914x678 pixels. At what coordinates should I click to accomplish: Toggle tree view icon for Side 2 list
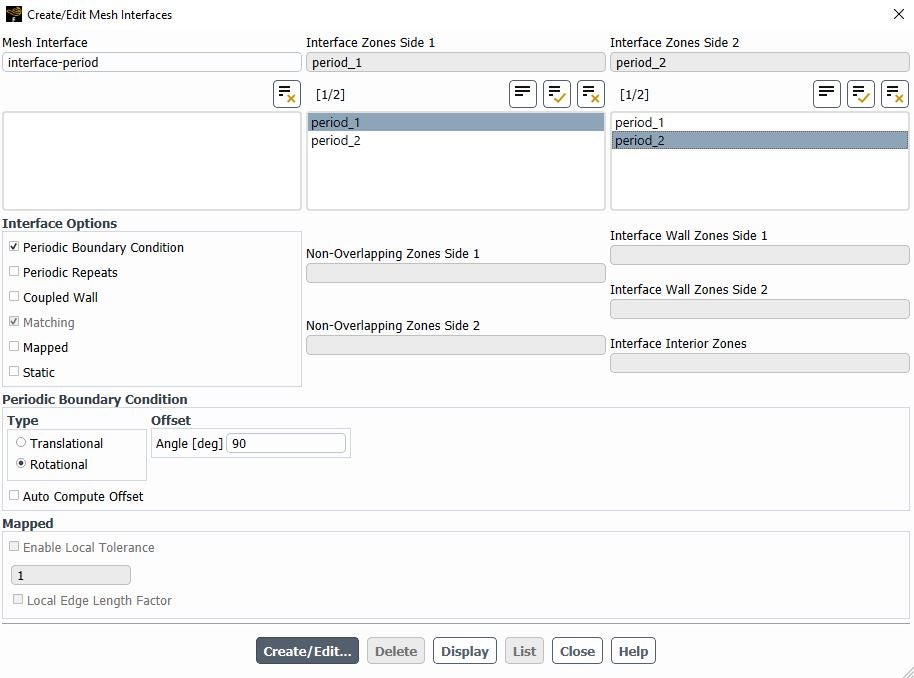tap(827, 94)
